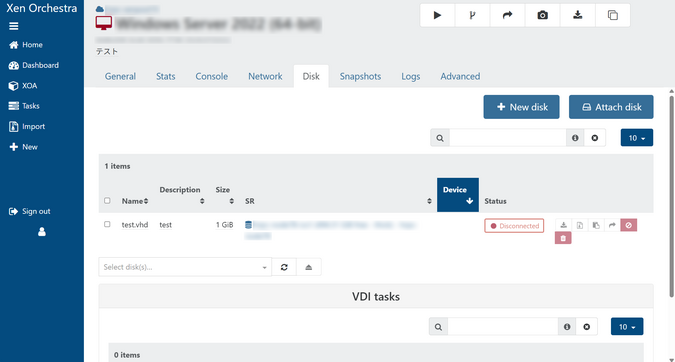Open the user profile icon in sidebar

[x=42, y=232]
